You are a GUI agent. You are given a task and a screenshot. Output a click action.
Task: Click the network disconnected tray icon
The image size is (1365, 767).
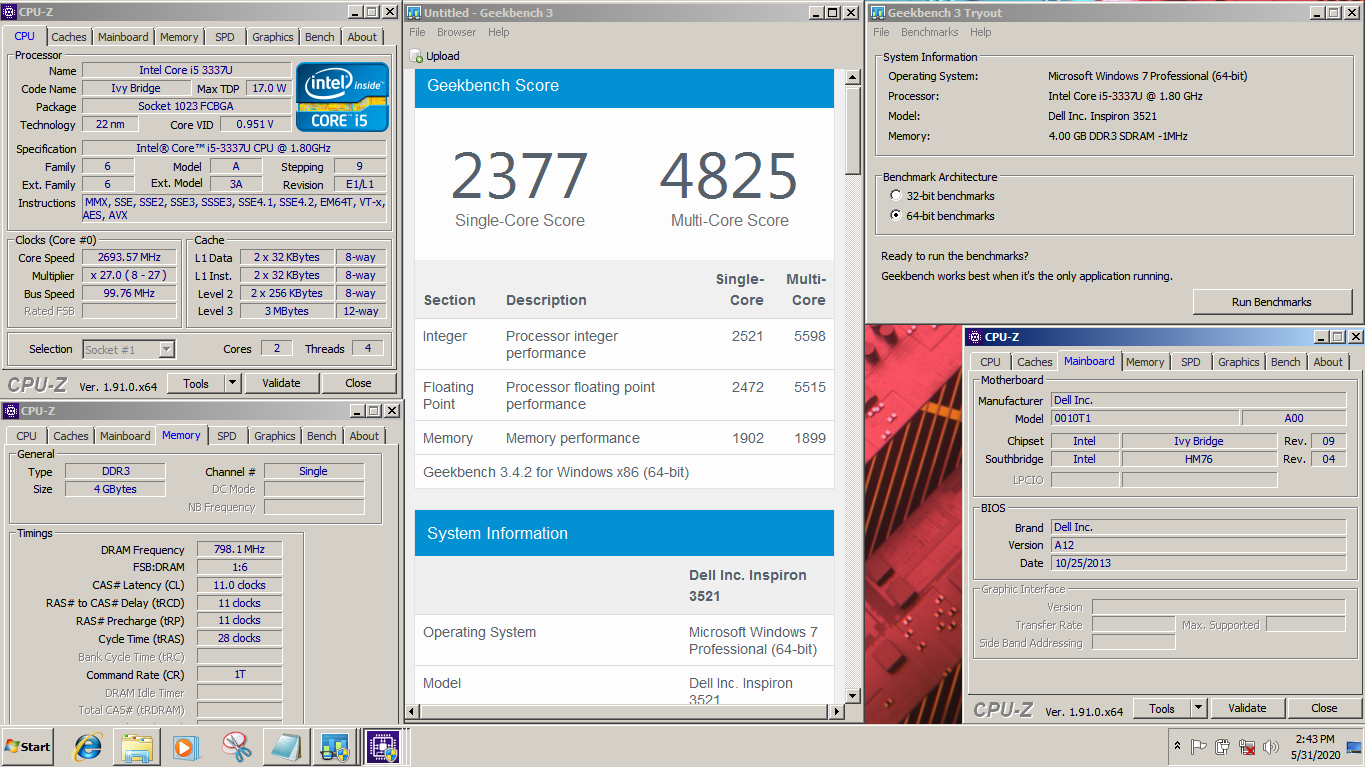(x=1247, y=747)
